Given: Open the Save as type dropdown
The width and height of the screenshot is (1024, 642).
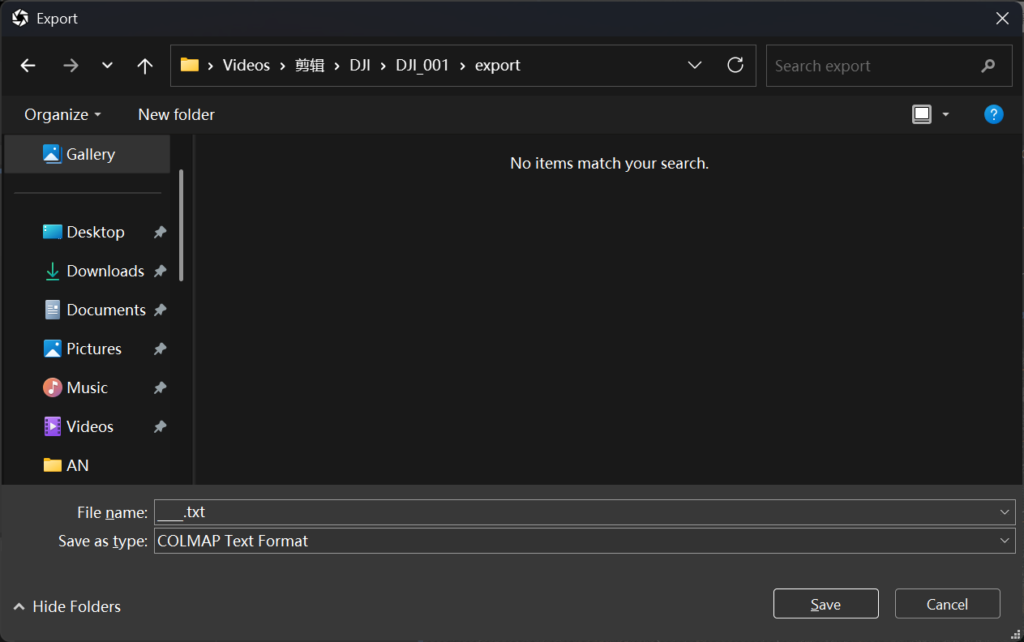Looking at the screenshot, I should click(x=1005, y=541).
